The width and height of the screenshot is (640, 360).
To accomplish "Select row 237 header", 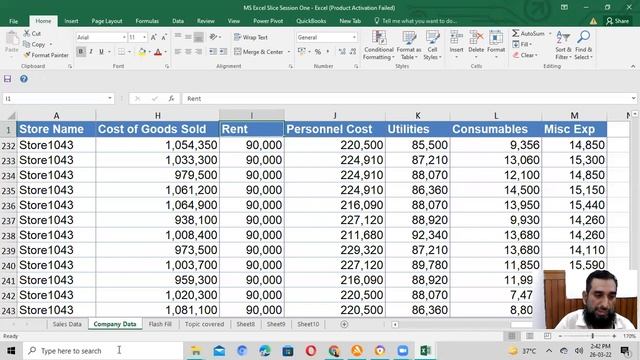I will (8, 220).
